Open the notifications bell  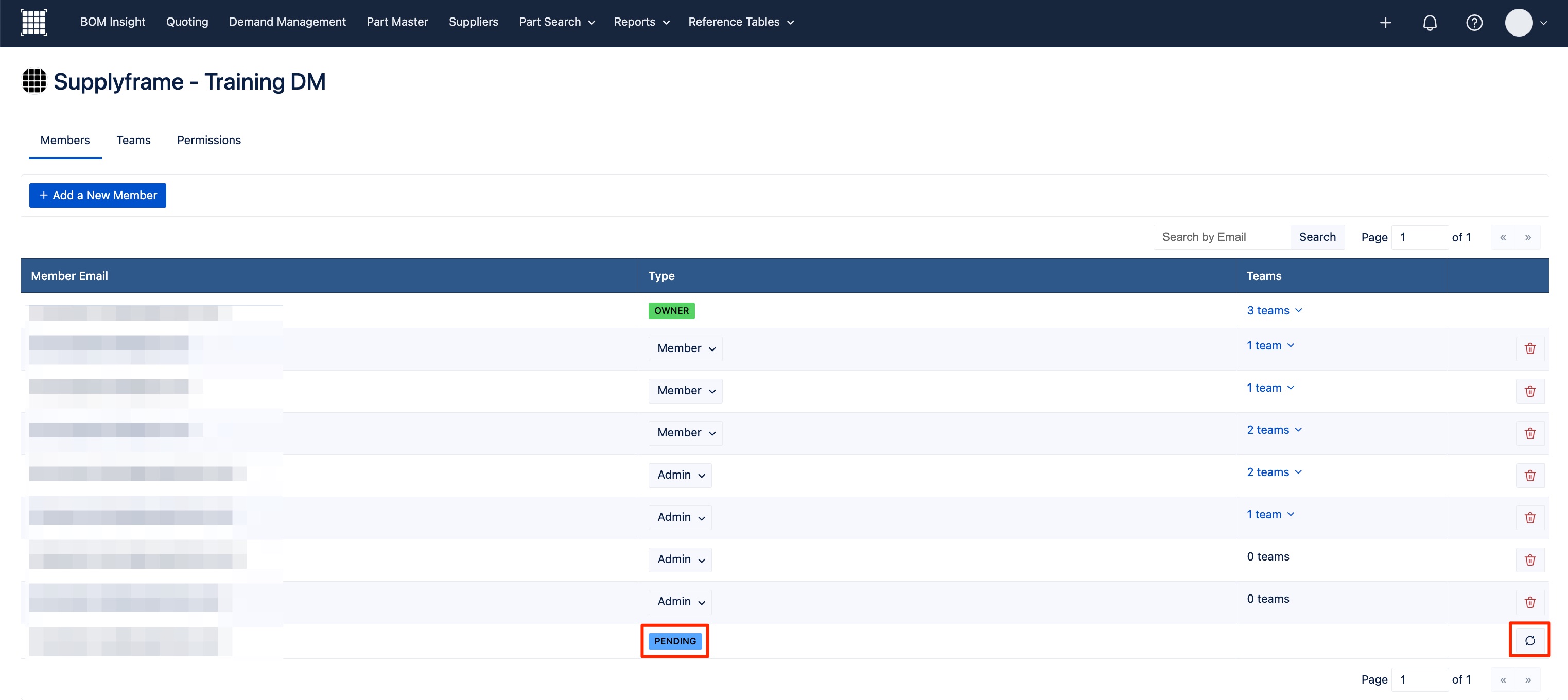(1430, 23)
